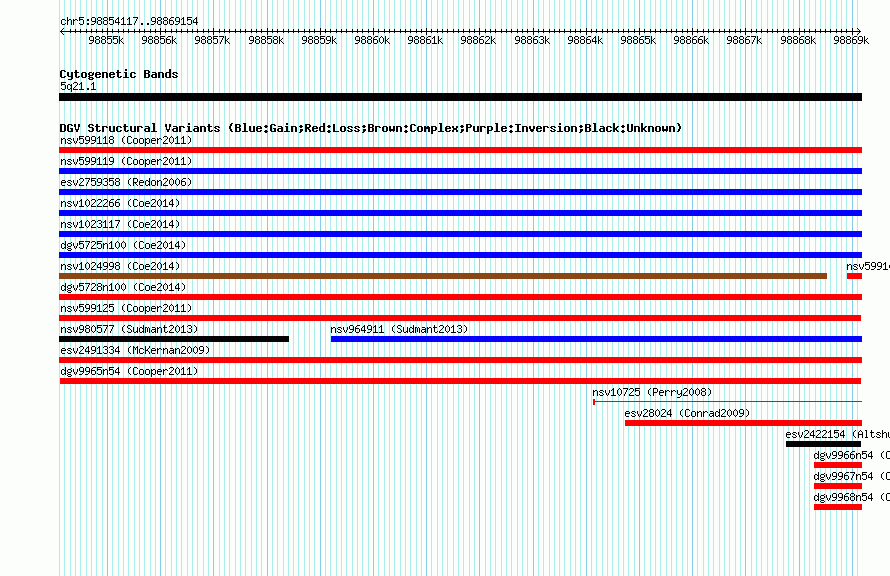This screenshot has width=890, height=576.
Task: Select the thin red line under nsv10725
Action: pos(728,402)
